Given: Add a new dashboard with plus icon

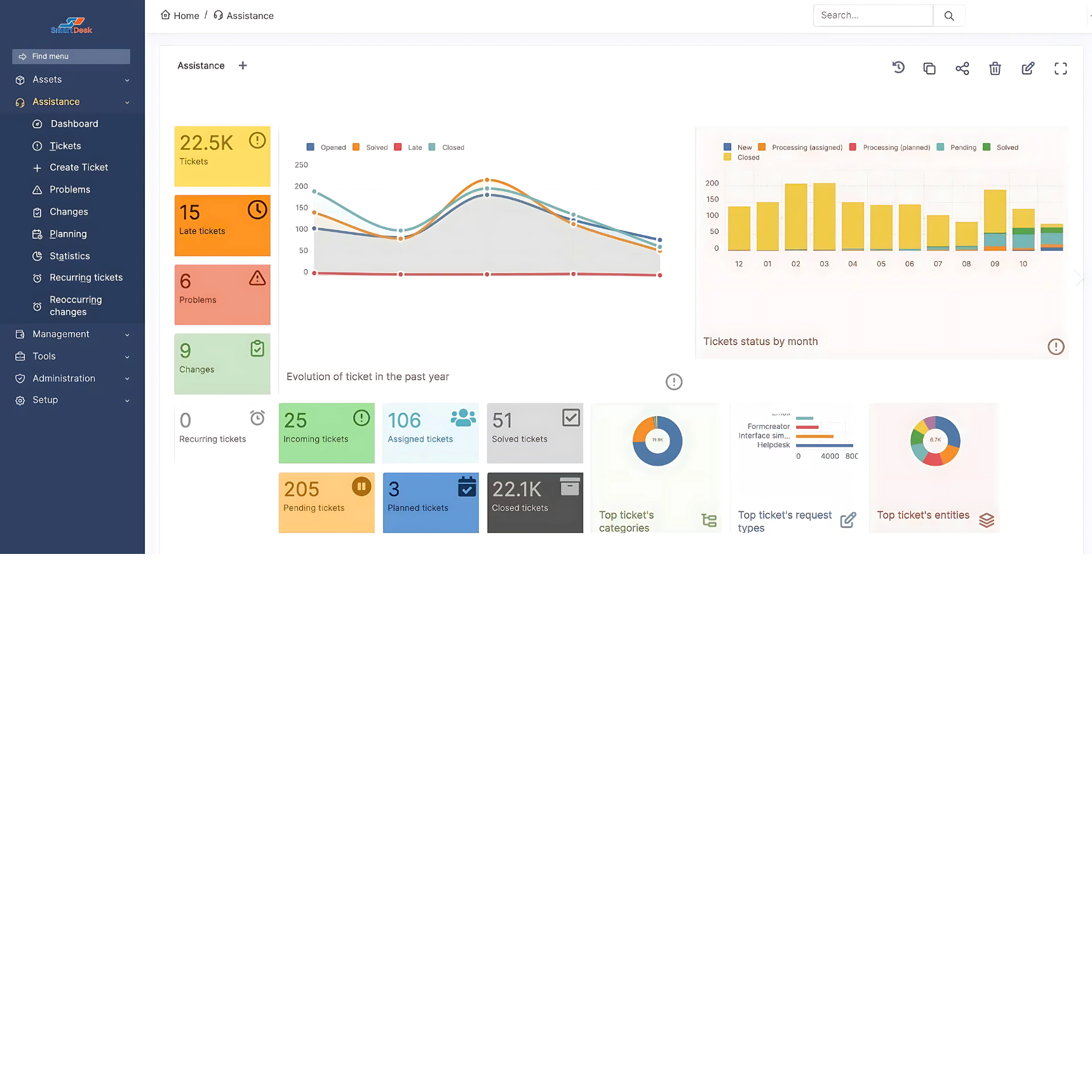Looking at the screenshot, I should 243,65.
